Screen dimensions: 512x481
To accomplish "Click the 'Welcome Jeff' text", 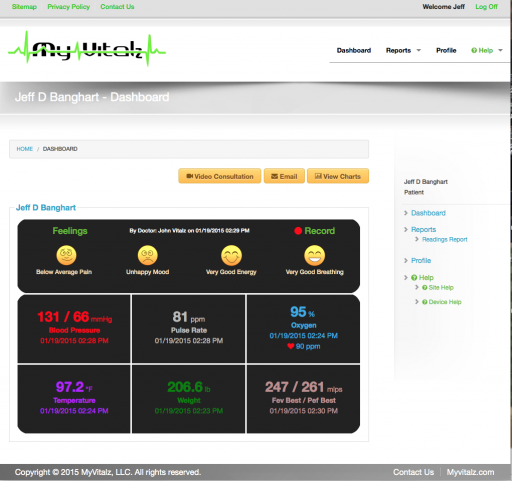I will point(444,7).
